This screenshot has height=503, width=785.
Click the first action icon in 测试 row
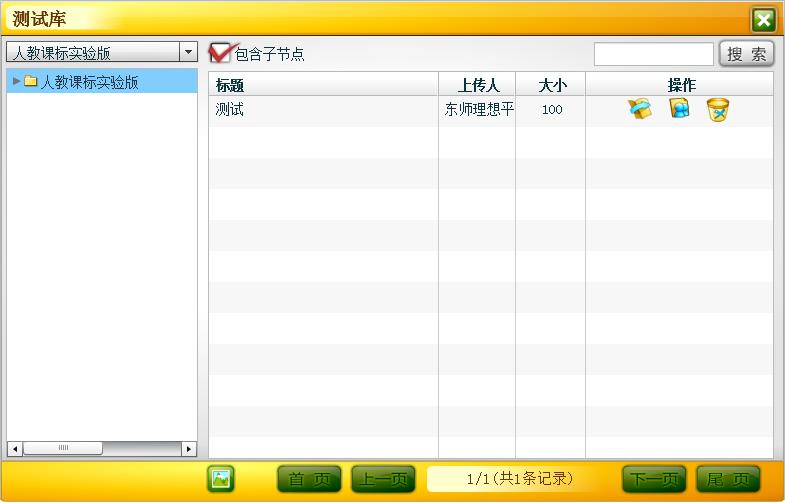tap(639, 109)
